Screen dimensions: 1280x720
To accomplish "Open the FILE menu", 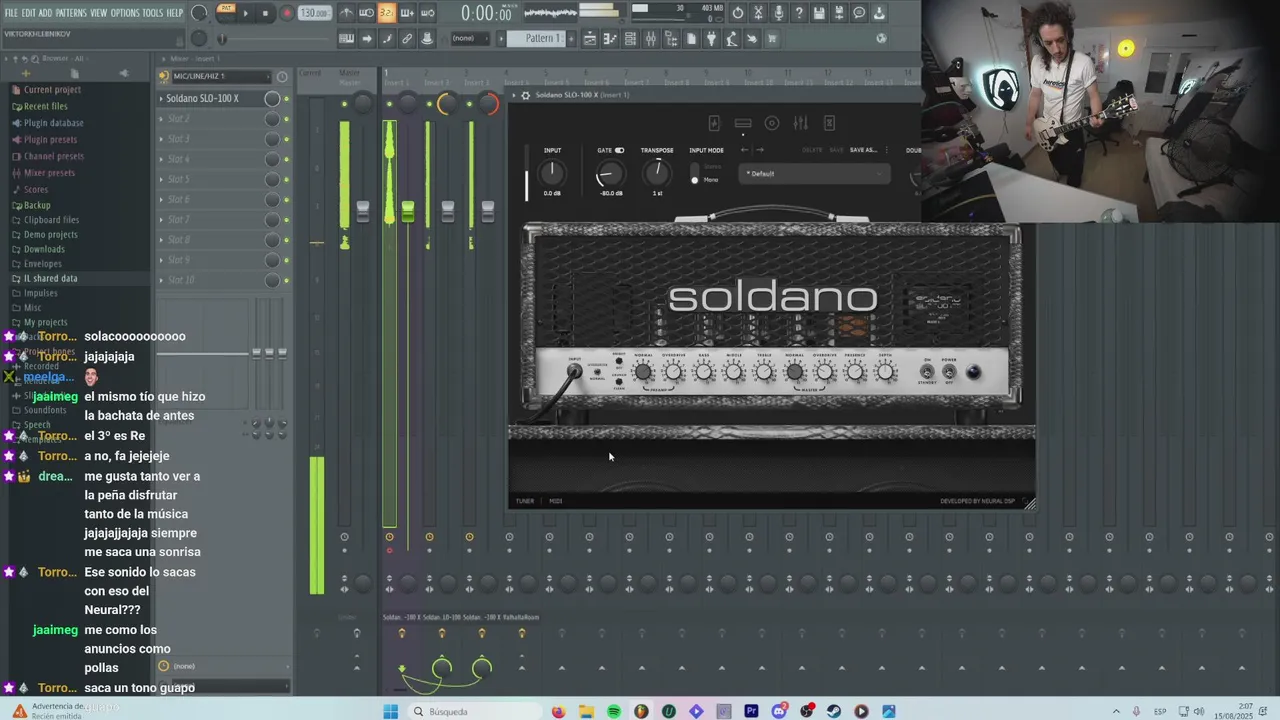I will point(11,13).
